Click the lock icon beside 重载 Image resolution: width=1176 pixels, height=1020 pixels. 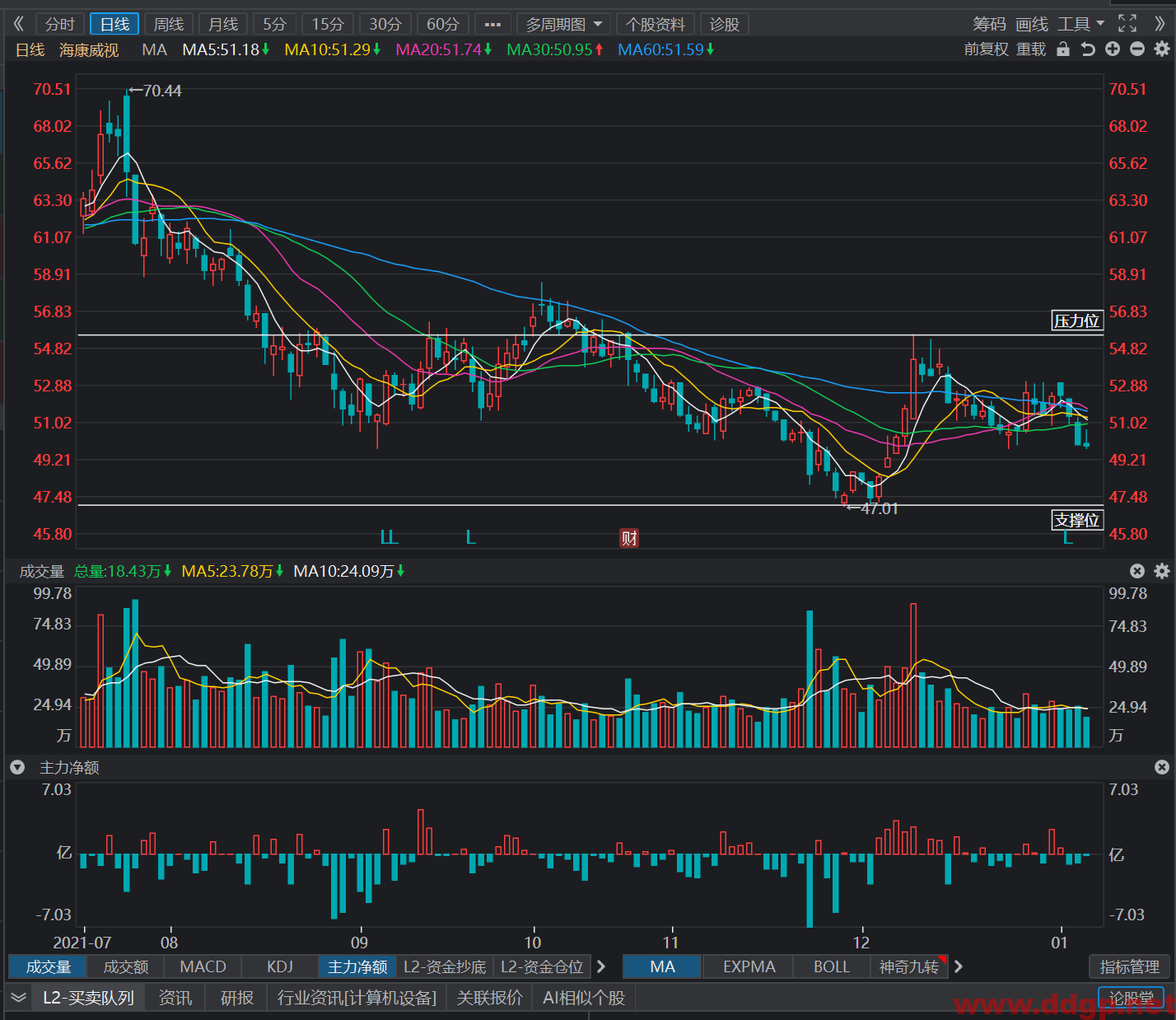pyautogui.click(x=1063, y=49)
